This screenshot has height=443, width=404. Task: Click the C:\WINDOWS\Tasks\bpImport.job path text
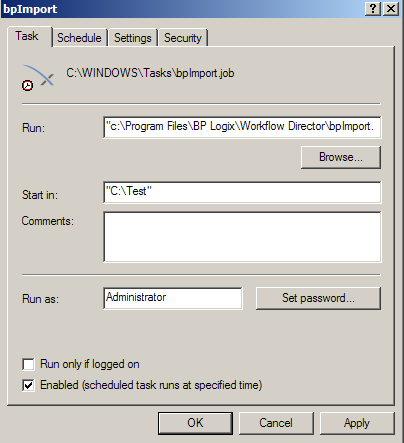150,73
